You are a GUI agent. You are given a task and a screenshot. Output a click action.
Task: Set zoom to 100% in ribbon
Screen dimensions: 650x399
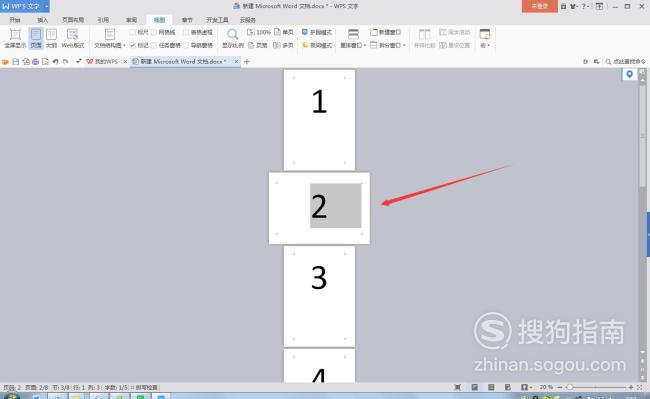tap(259, 32)
